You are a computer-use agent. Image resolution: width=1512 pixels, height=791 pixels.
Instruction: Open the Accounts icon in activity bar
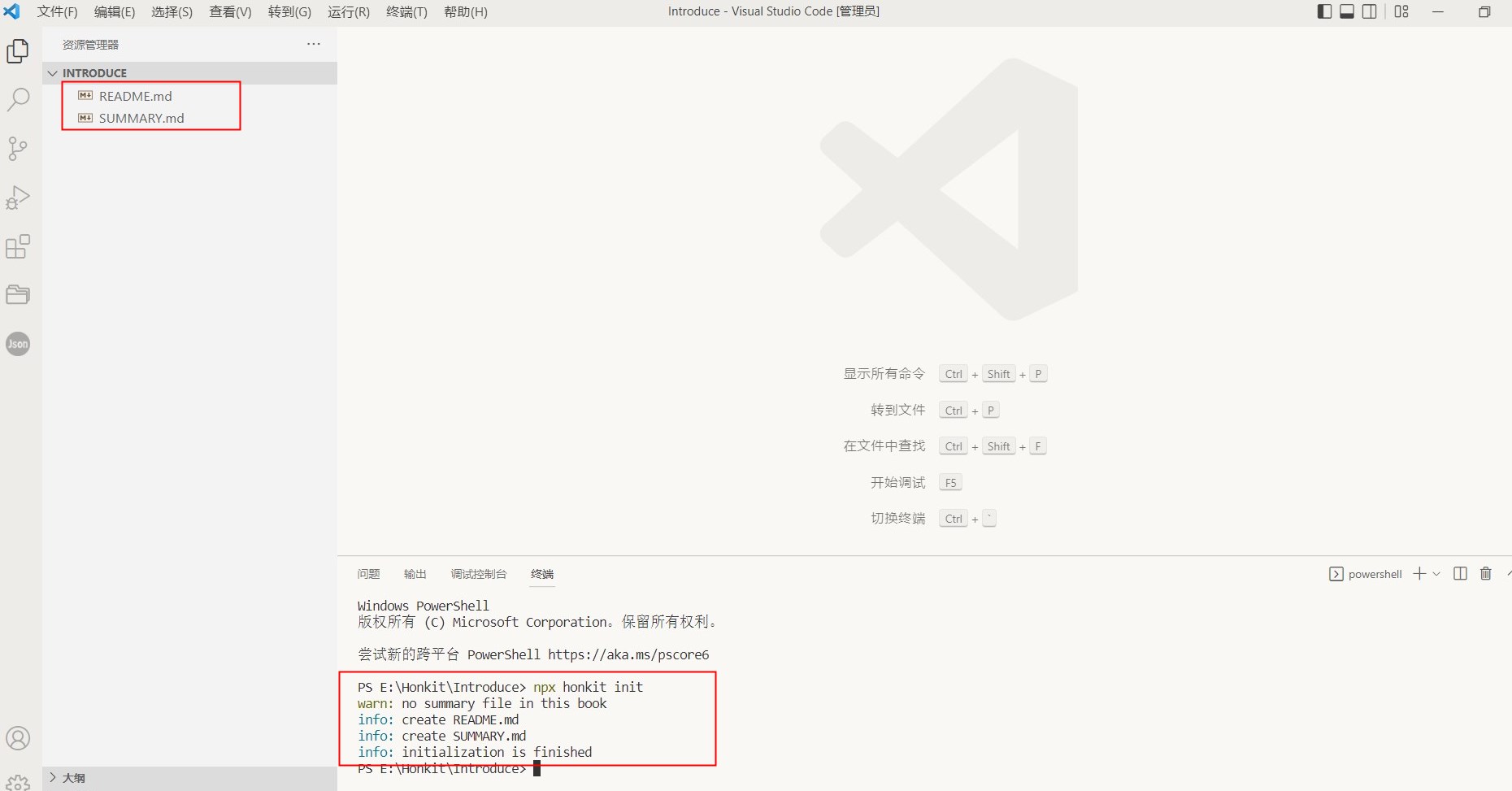[x=18, y=738]
